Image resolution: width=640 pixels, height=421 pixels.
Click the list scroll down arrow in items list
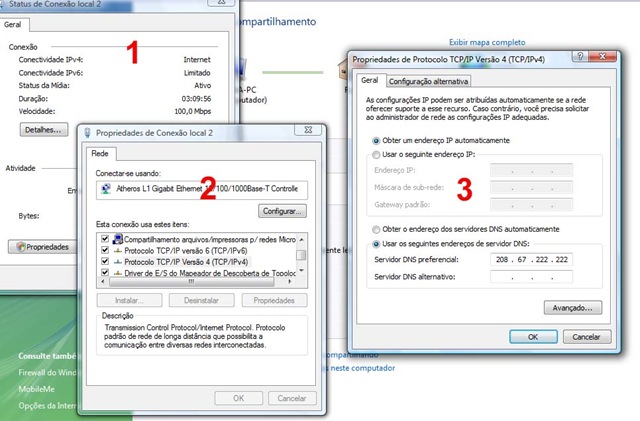[x=301, y=270]
